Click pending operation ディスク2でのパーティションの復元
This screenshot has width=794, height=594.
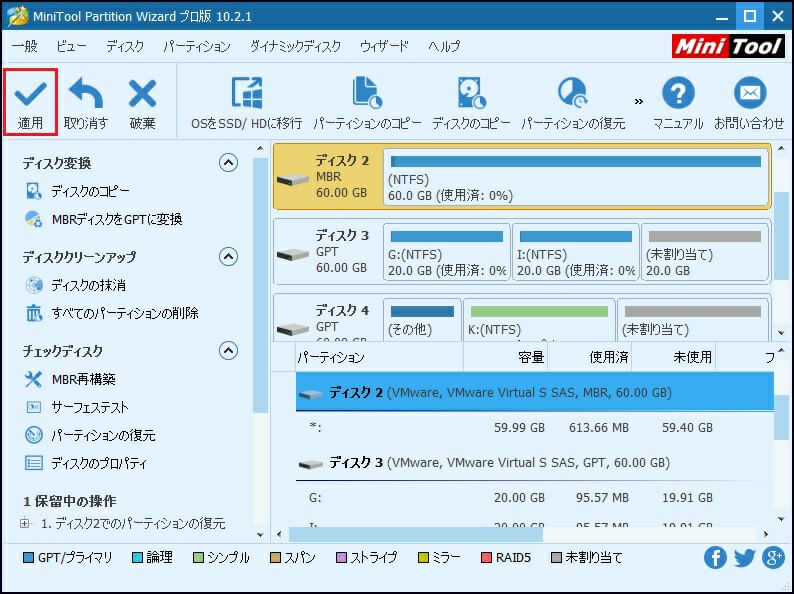[133, 523]
